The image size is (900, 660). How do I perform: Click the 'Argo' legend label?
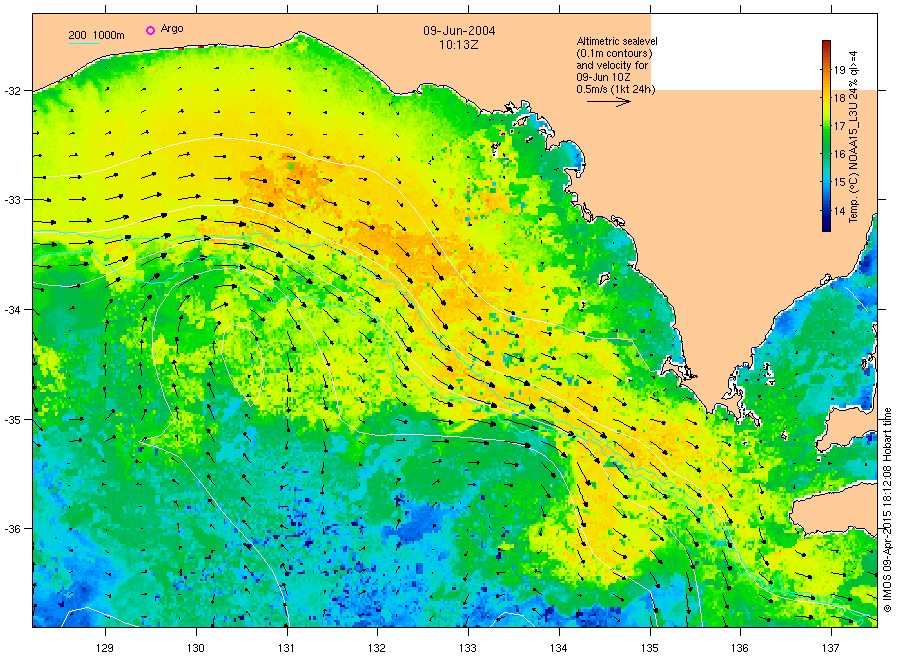172,29
